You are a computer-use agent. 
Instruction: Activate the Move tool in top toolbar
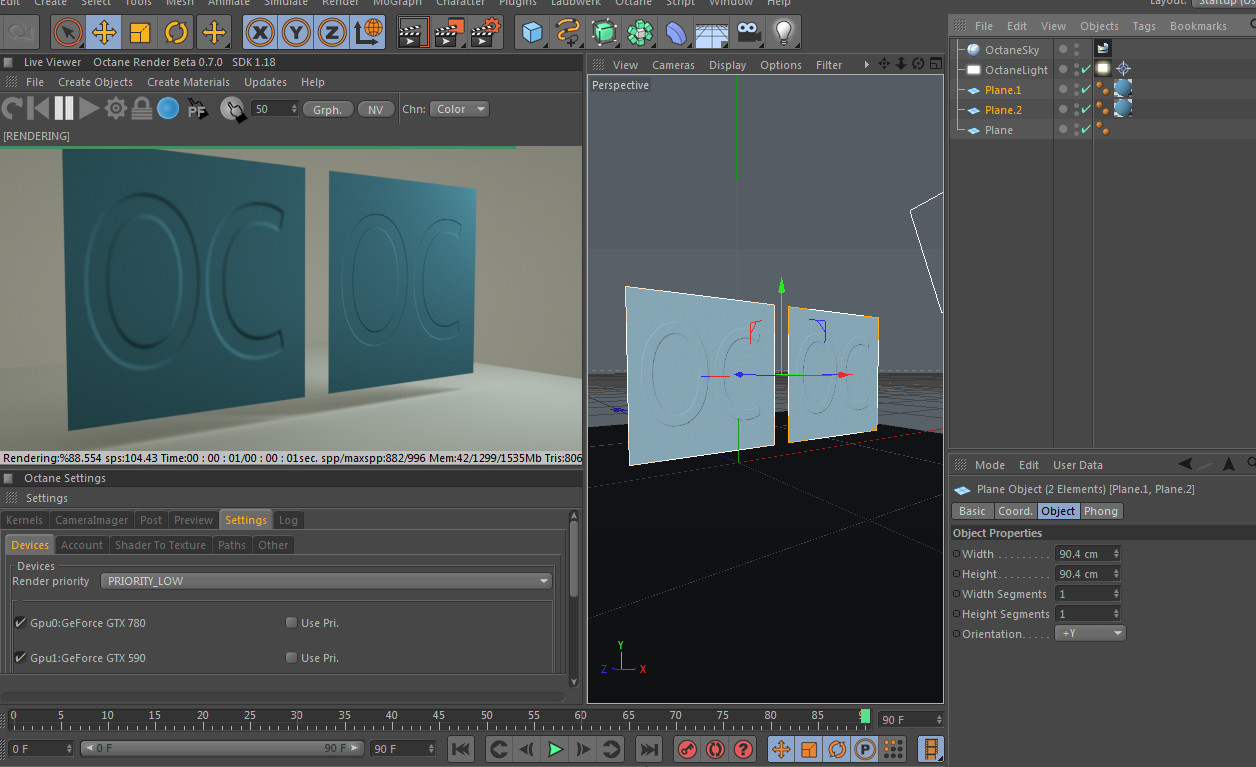(x=104, y=33)
